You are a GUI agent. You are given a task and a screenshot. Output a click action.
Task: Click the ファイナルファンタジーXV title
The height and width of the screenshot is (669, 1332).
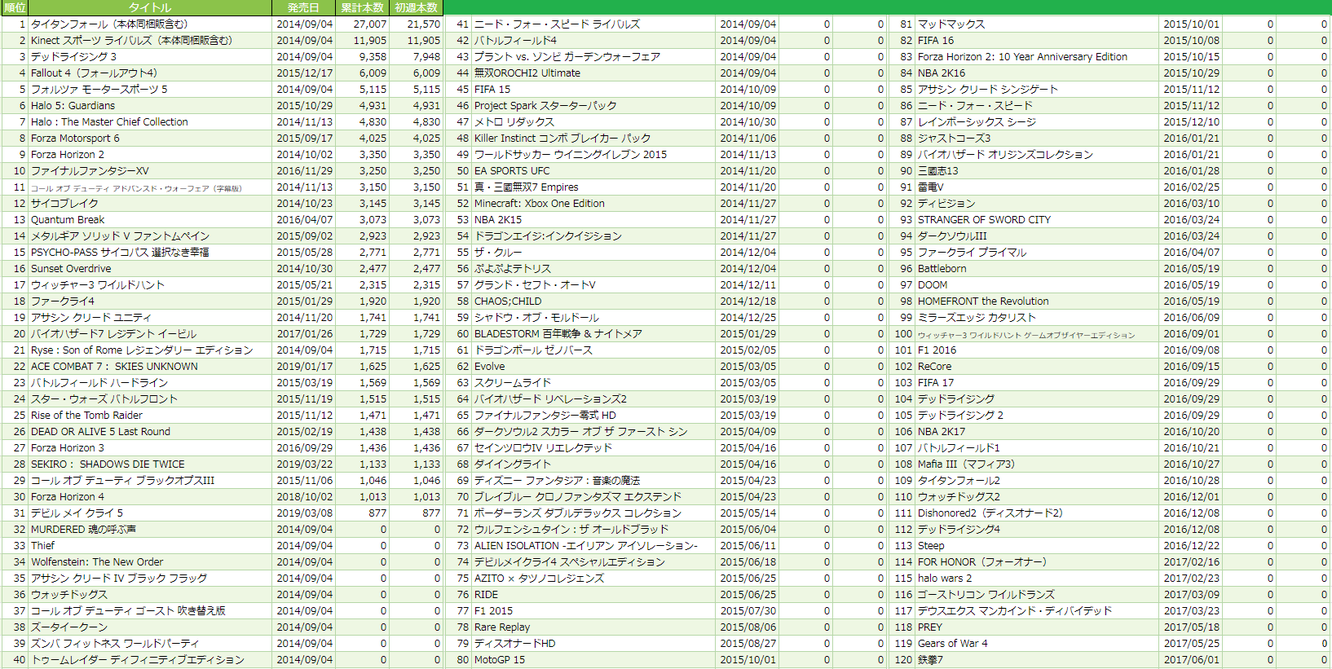(x=90, y=171)
